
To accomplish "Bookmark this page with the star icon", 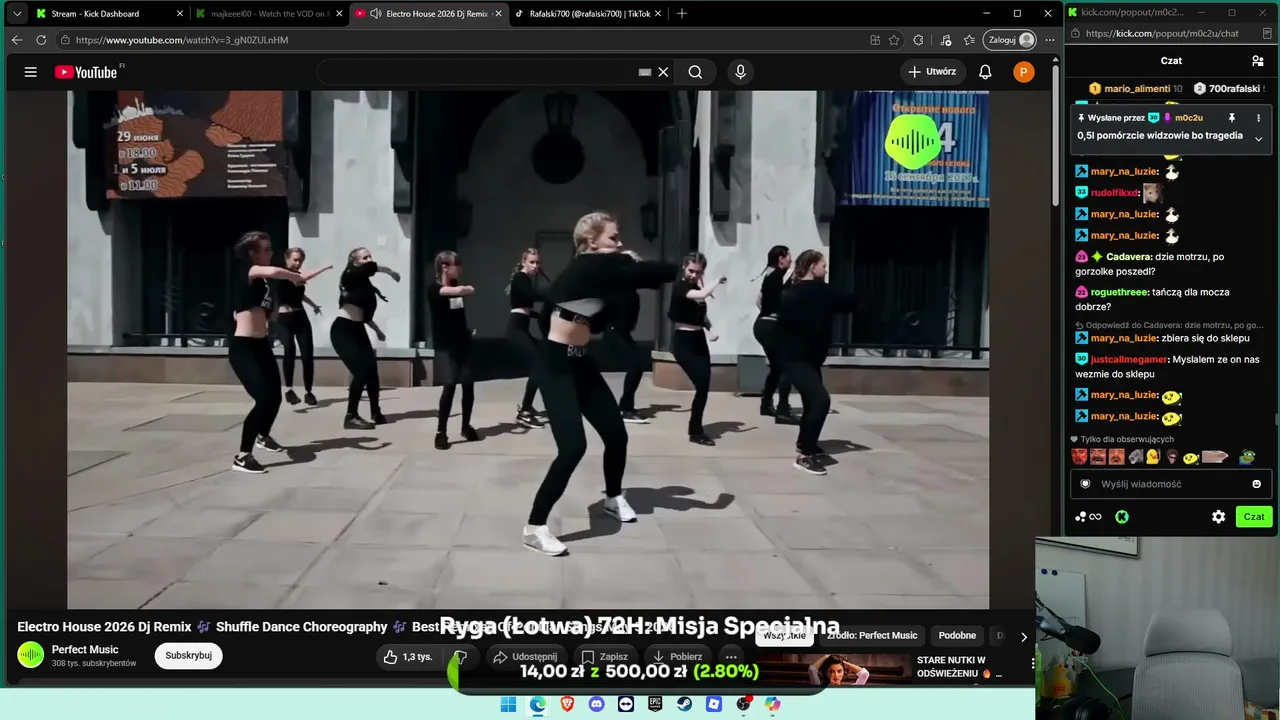I will pyautogui.click(x=894, y=40).
